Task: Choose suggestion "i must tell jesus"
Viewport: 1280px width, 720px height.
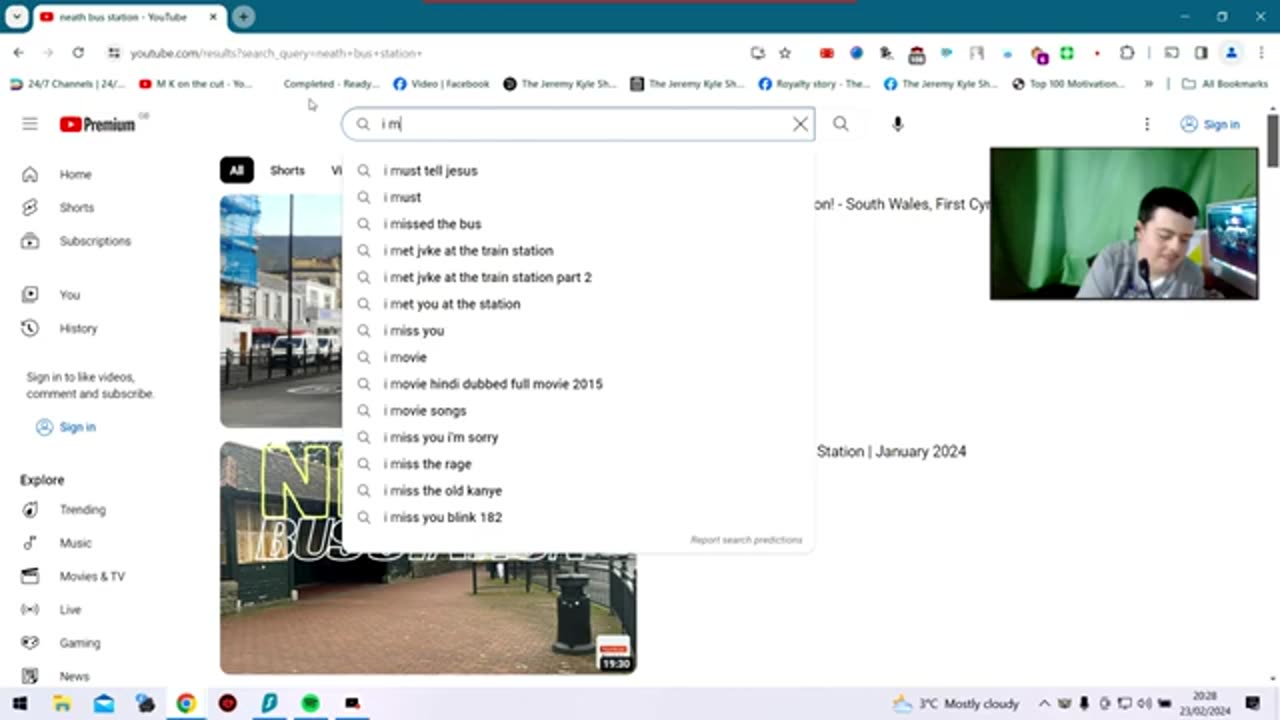Action: tap(578, 171)
